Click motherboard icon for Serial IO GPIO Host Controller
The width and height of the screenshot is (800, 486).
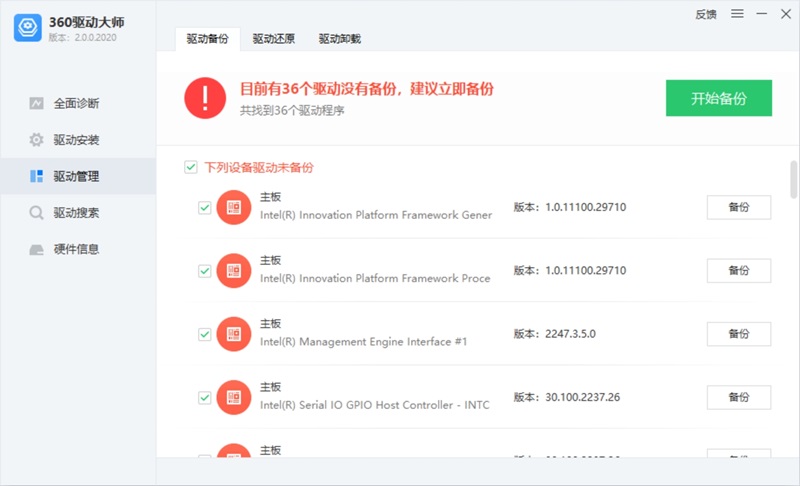pos(234,397)
